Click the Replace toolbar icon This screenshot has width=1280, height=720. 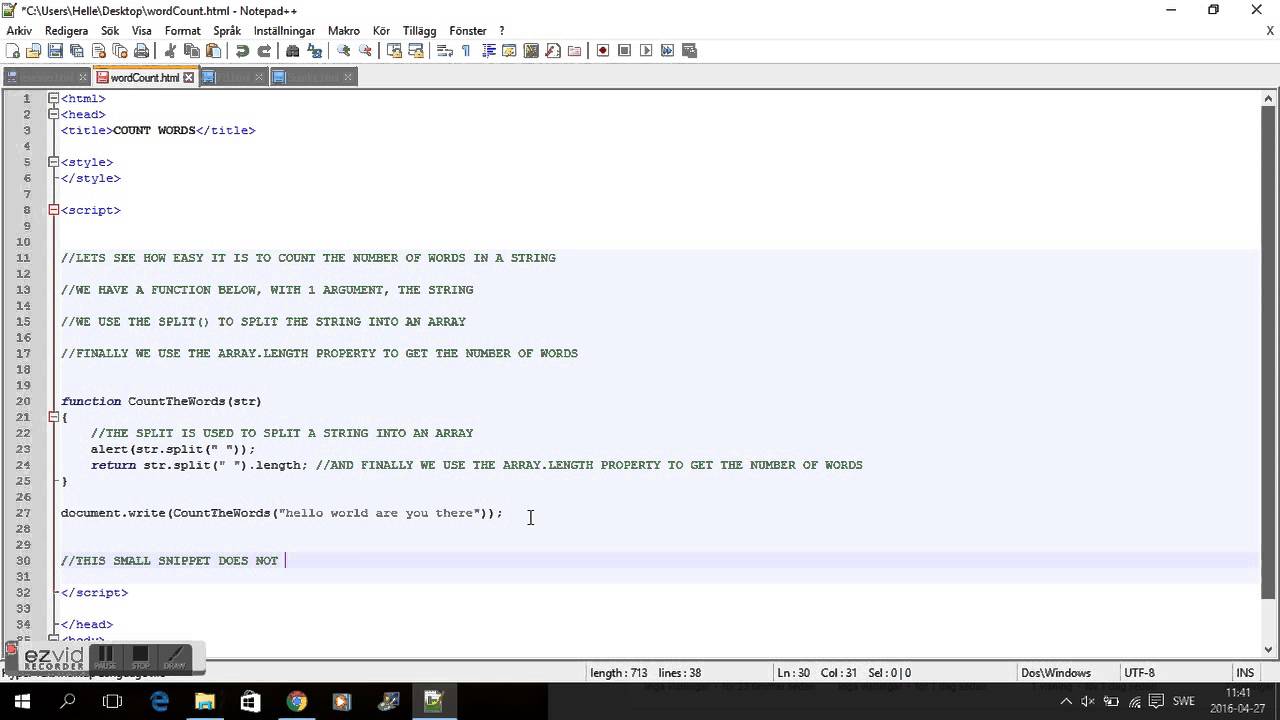(x=314, y=51)
